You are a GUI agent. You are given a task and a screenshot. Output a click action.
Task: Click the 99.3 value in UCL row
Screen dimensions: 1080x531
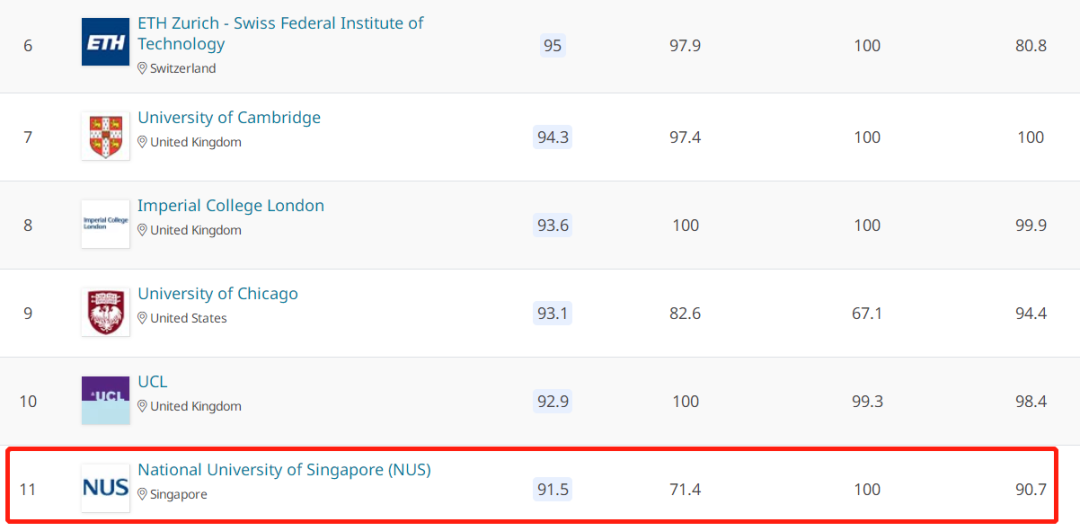pos(867,402)
